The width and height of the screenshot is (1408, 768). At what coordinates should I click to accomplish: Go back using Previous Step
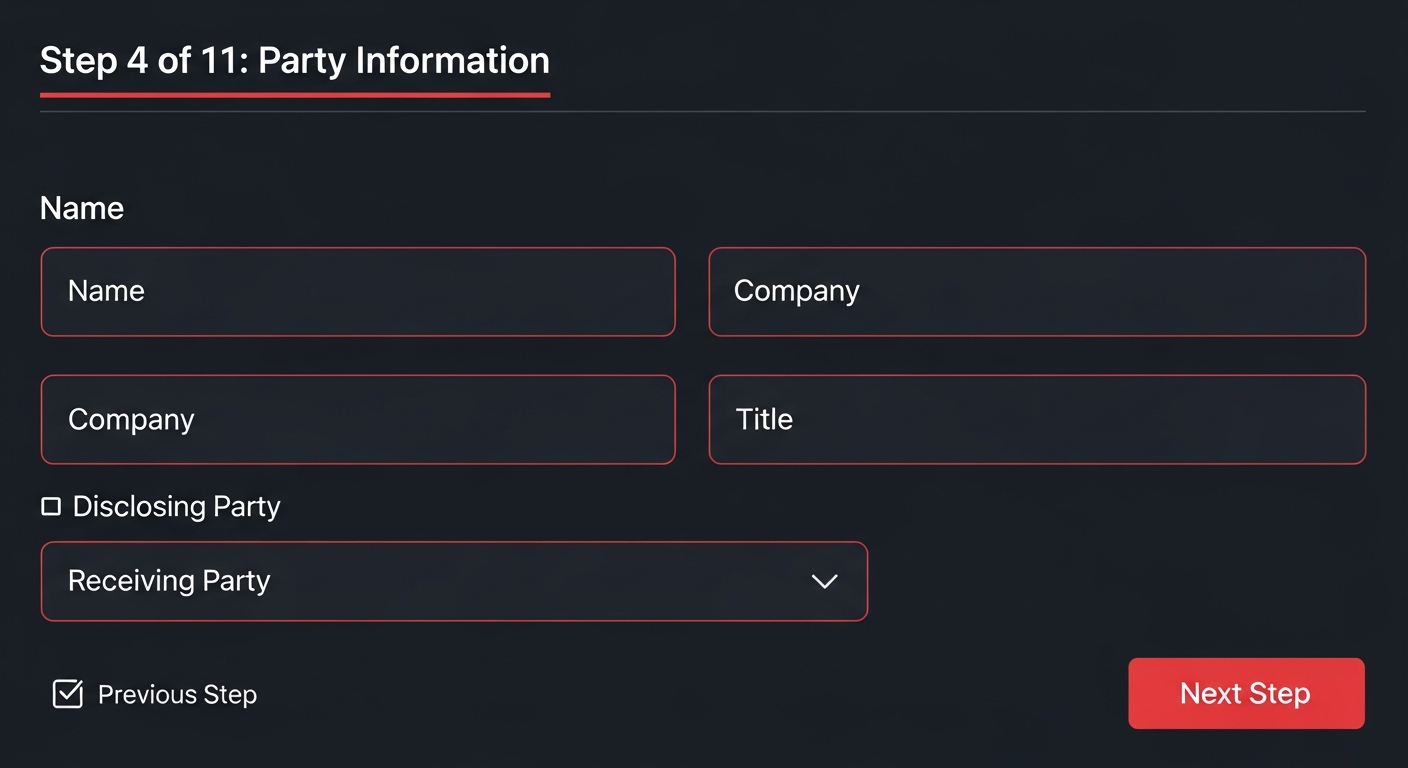[x=176, y=693]
